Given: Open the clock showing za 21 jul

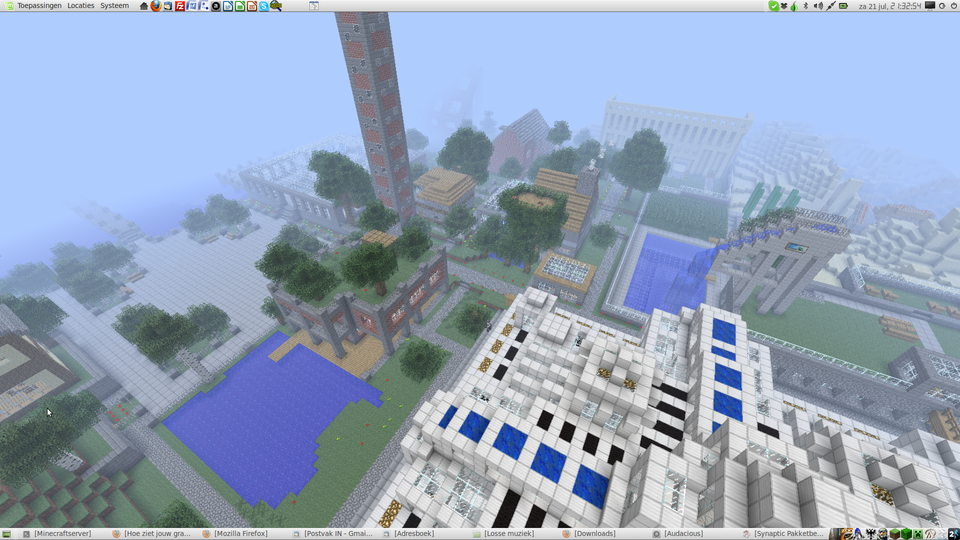Looking at the screenshot, I should coord(890,6).
